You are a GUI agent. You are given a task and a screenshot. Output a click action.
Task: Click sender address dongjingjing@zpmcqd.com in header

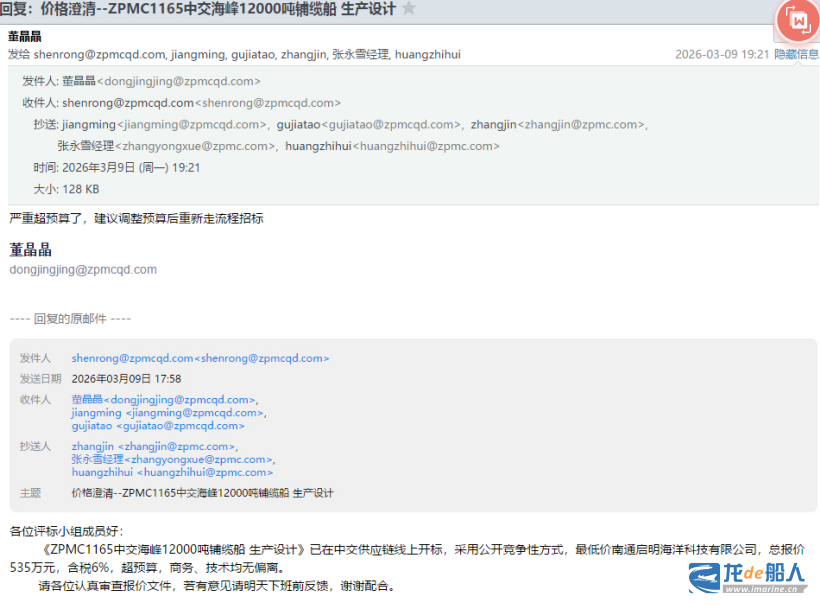[161, 81]
